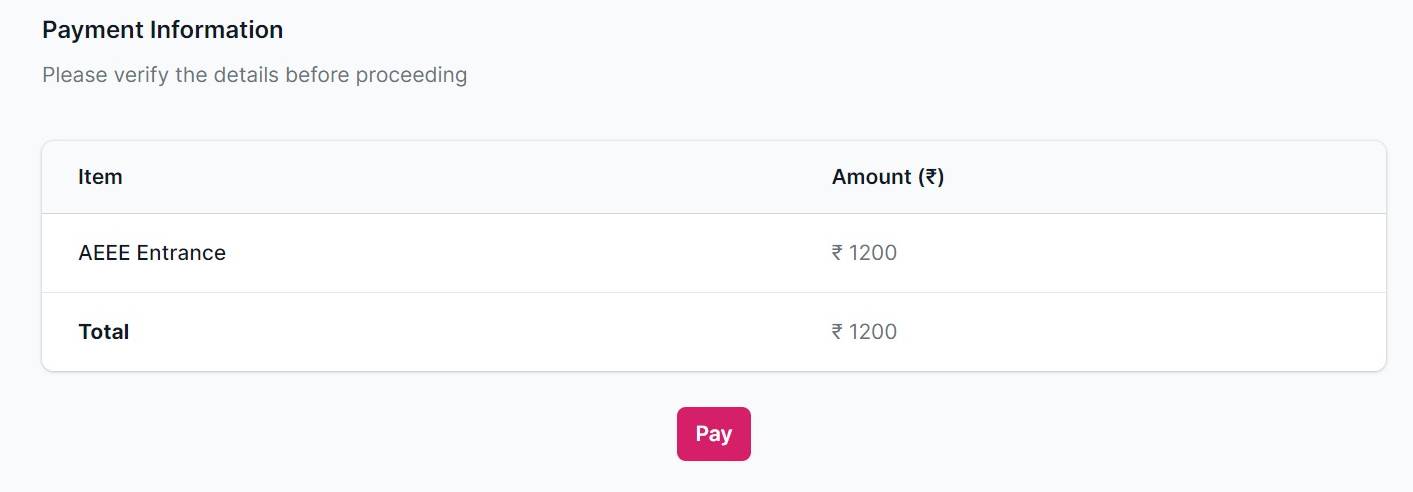1413x492 pixels.
Task: Click the word Payment in the heading
Action: (x=93, y=30)
